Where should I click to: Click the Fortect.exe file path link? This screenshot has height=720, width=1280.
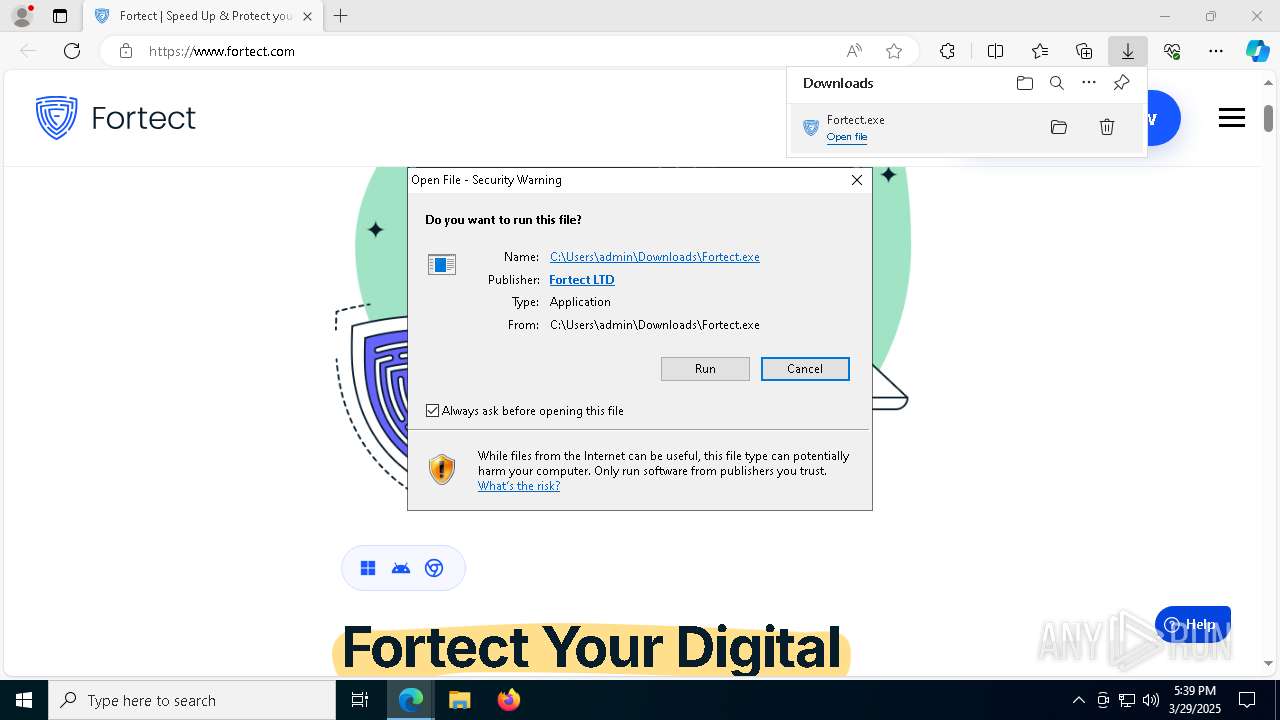click(655, 257)
